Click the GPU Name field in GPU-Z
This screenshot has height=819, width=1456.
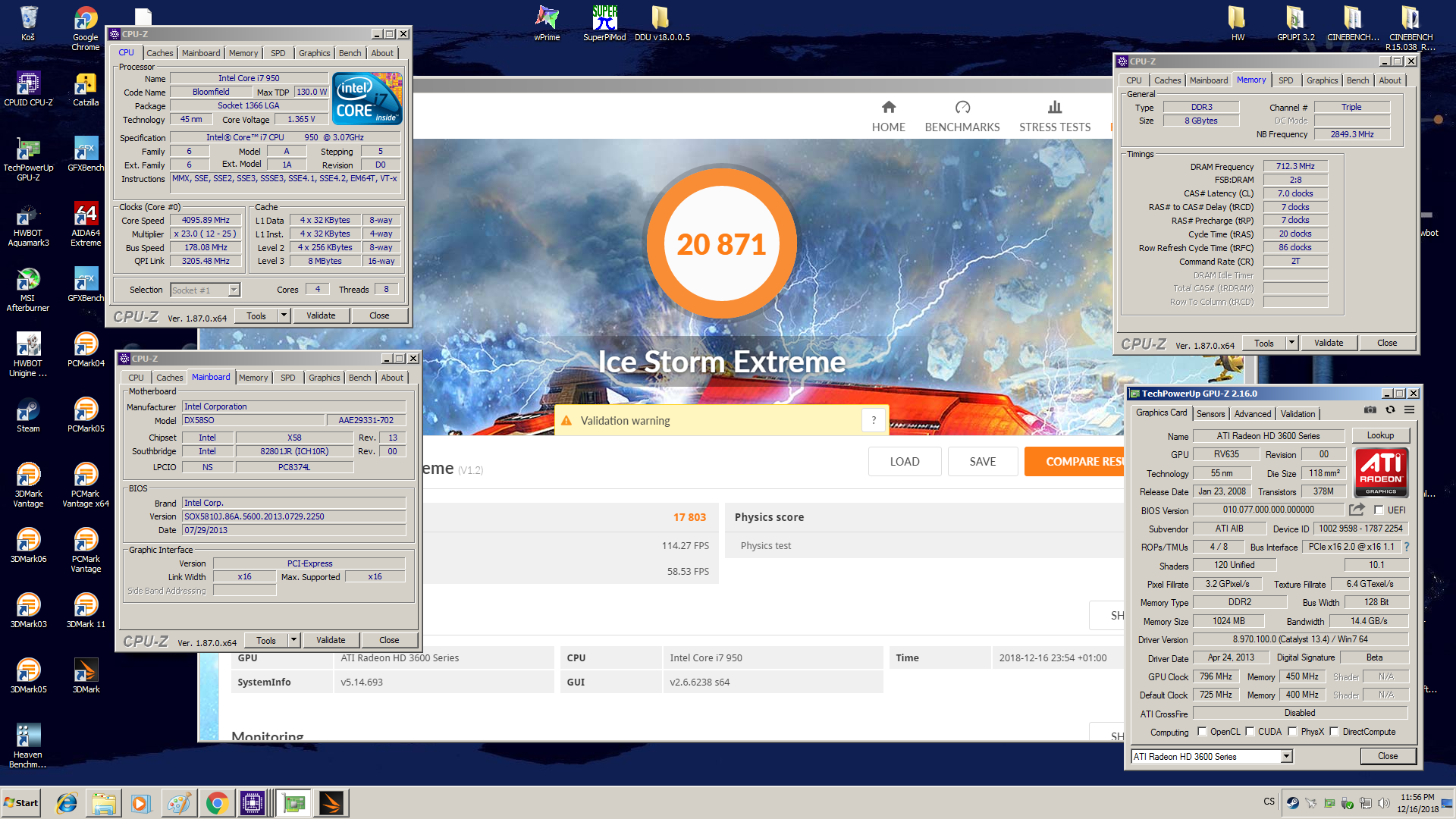click(1269, 436)
